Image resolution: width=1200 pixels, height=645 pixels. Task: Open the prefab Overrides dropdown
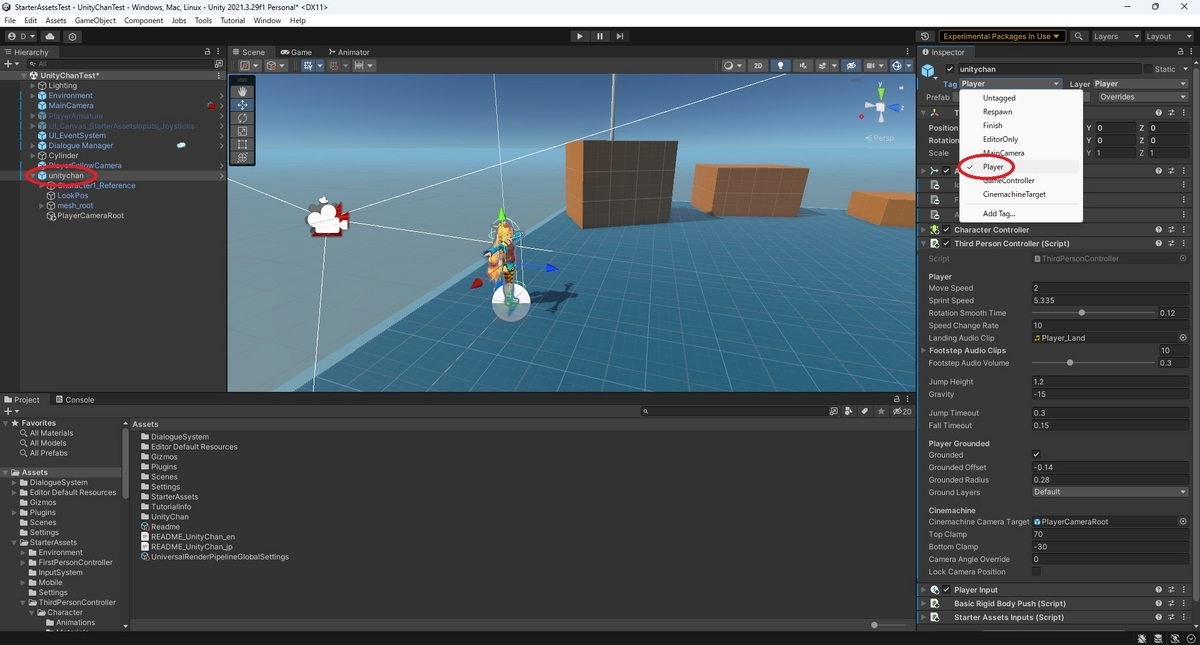point(1142,97)
